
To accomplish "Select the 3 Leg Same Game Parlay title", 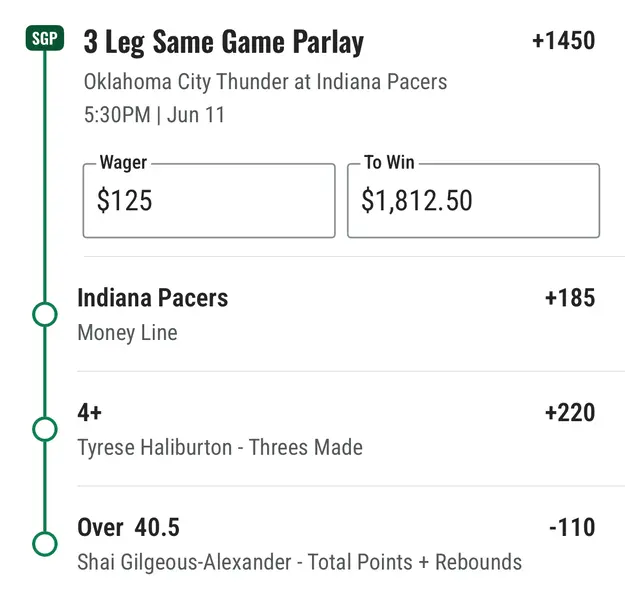I will [x=224, y=43].
